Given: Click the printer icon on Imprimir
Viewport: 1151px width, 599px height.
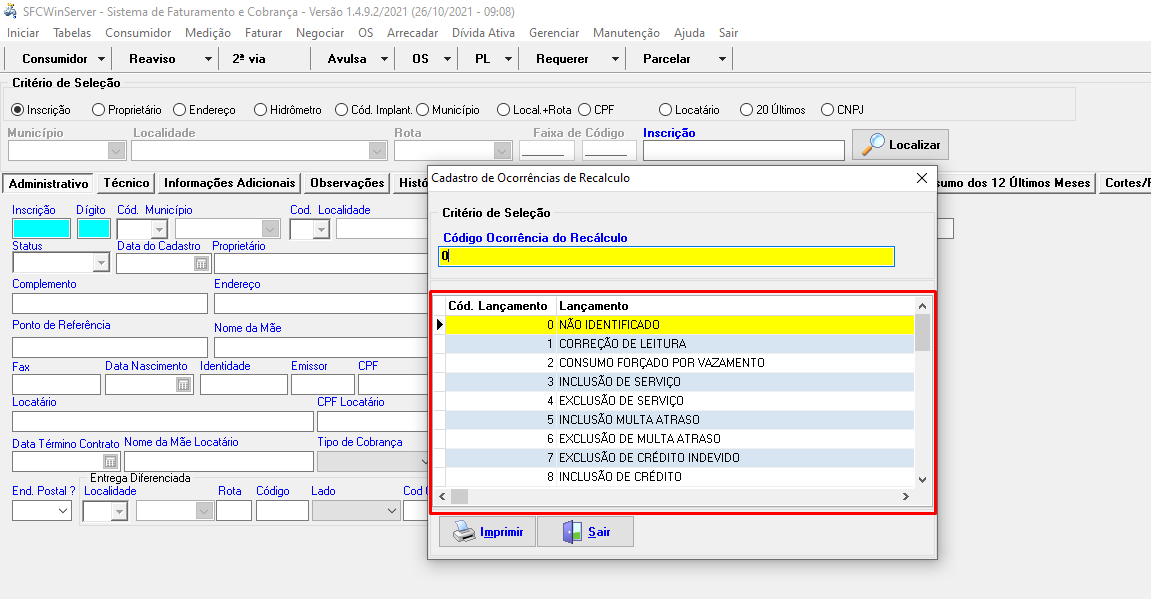Looking at the screenshot, I should click(464, 532).
